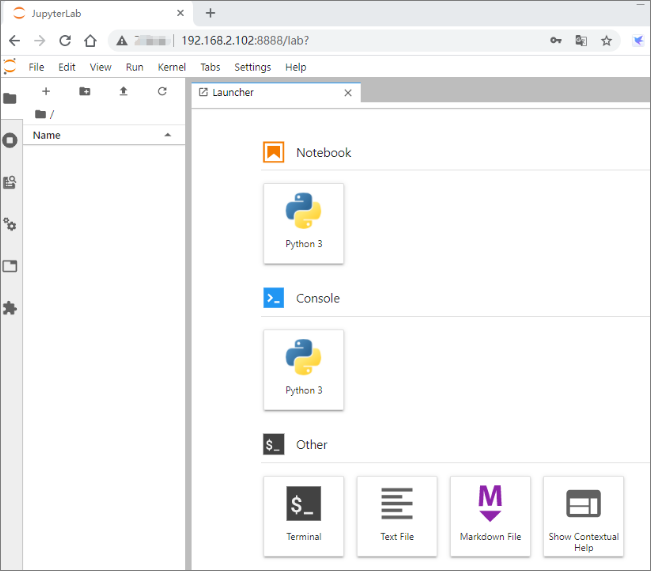
Task: Open the Run menu
Action: coord(135,67)
